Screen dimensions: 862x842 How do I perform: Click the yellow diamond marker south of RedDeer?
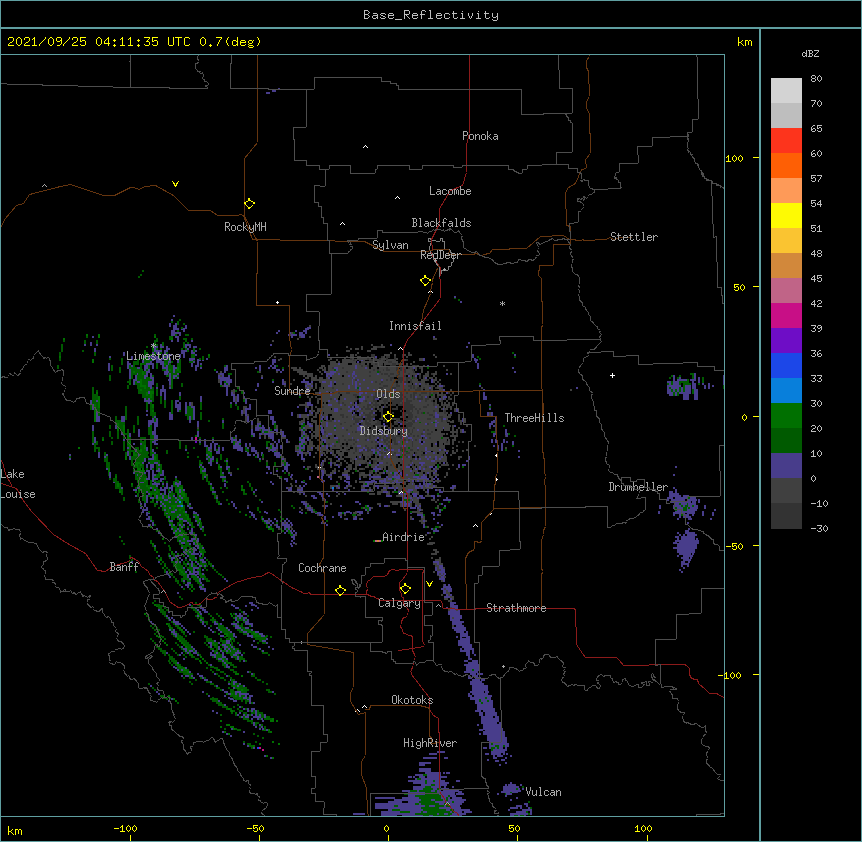(426, 281)
